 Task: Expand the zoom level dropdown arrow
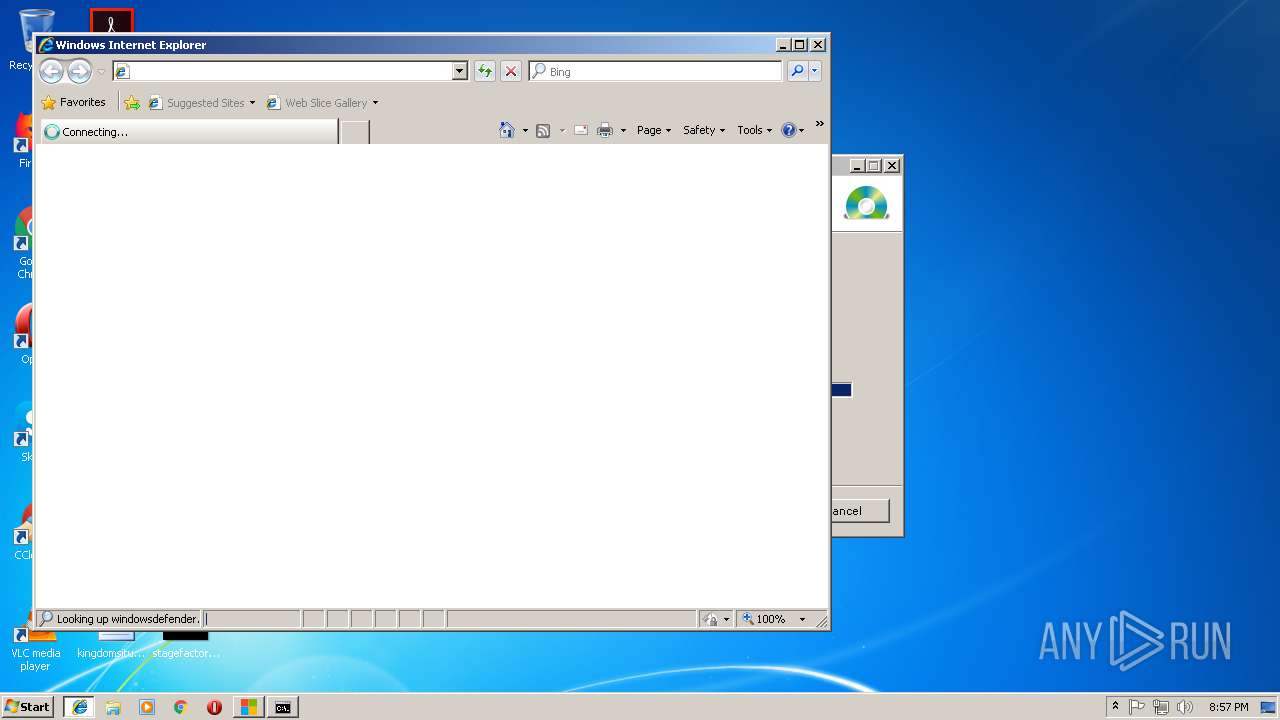pos(802,619)
